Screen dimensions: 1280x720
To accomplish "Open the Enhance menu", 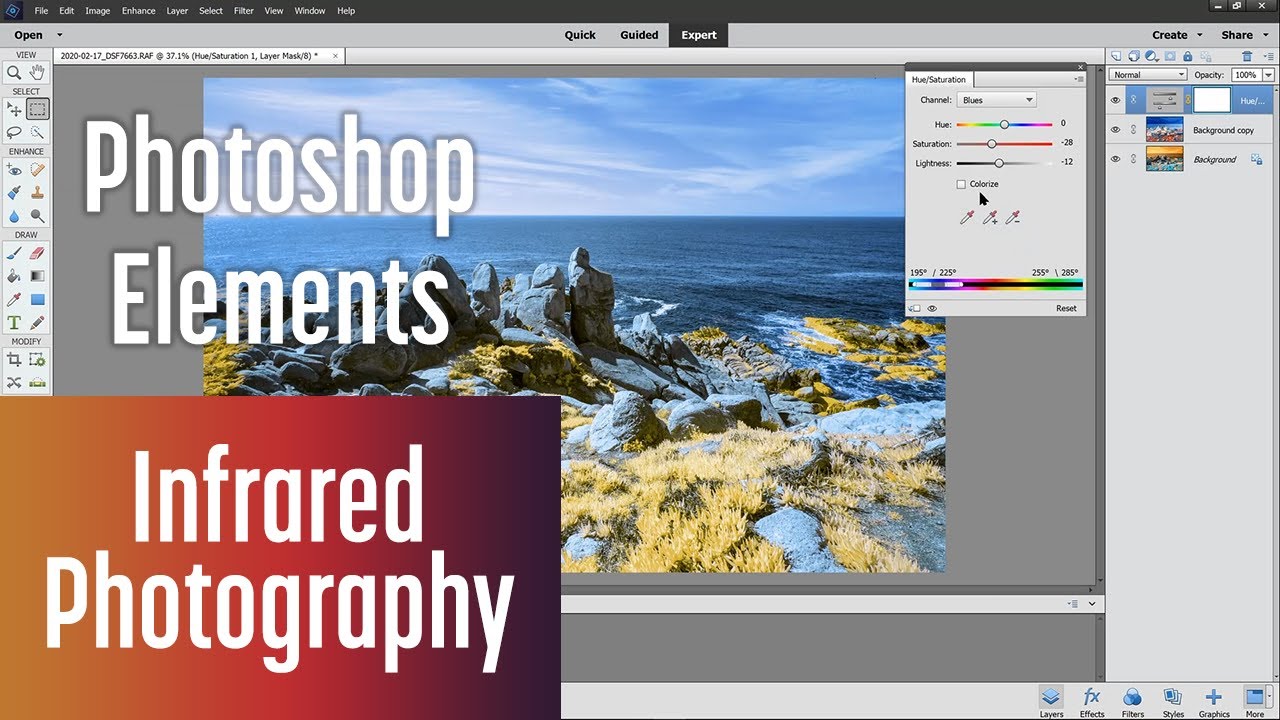I will pos(138,11).
